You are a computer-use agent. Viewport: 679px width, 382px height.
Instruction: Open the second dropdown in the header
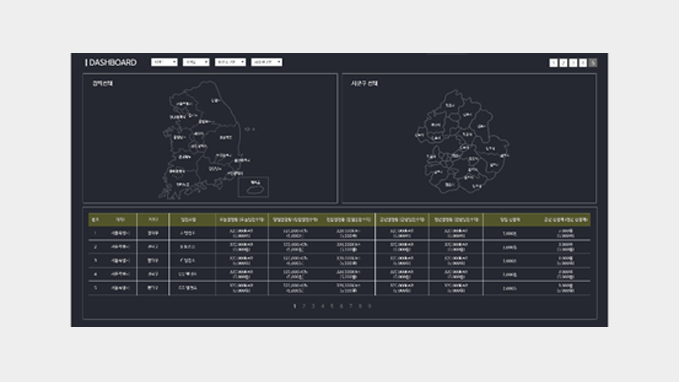[196, 62]
